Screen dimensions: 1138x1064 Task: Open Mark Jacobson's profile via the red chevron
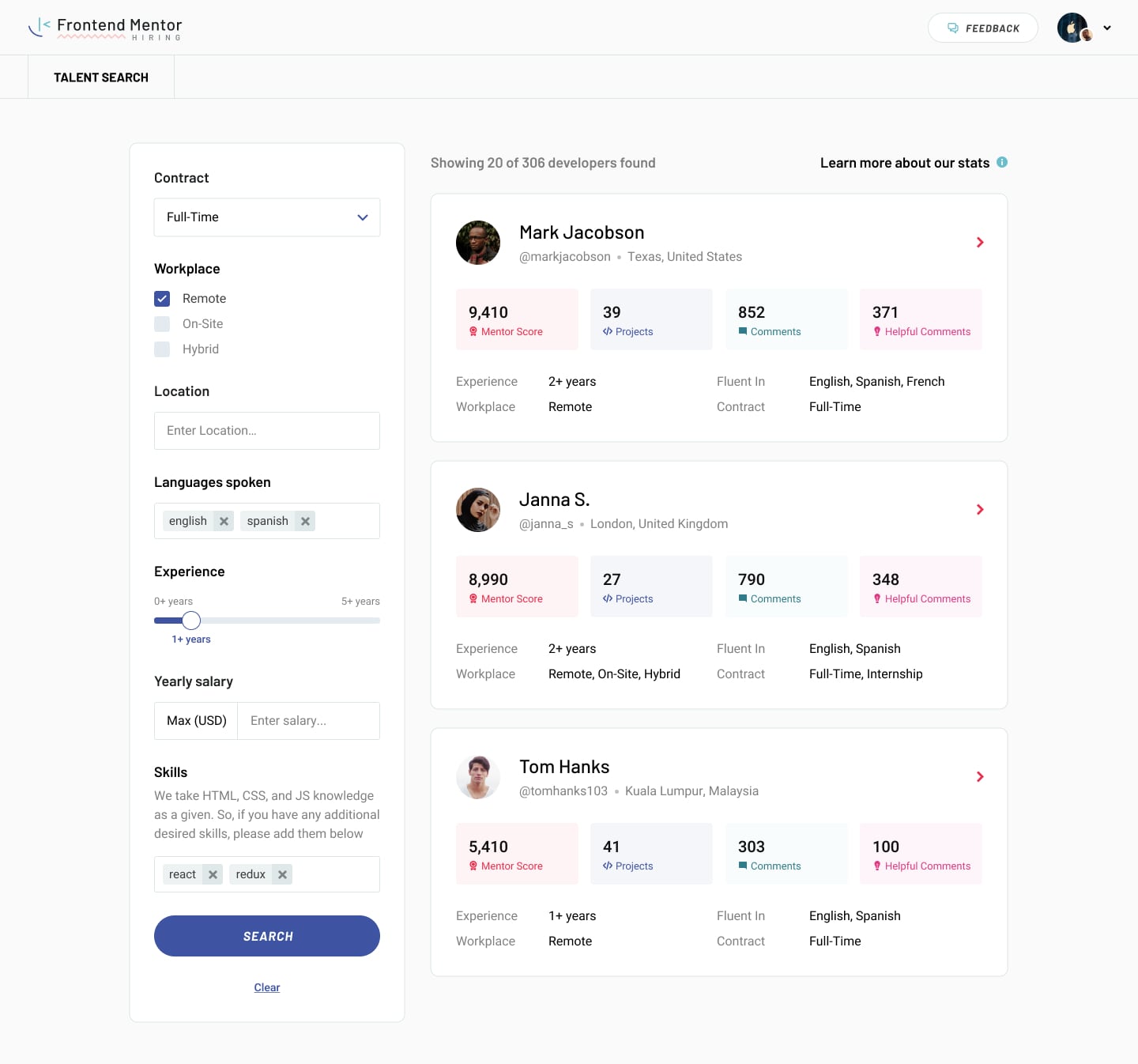[x=979, y=243]
